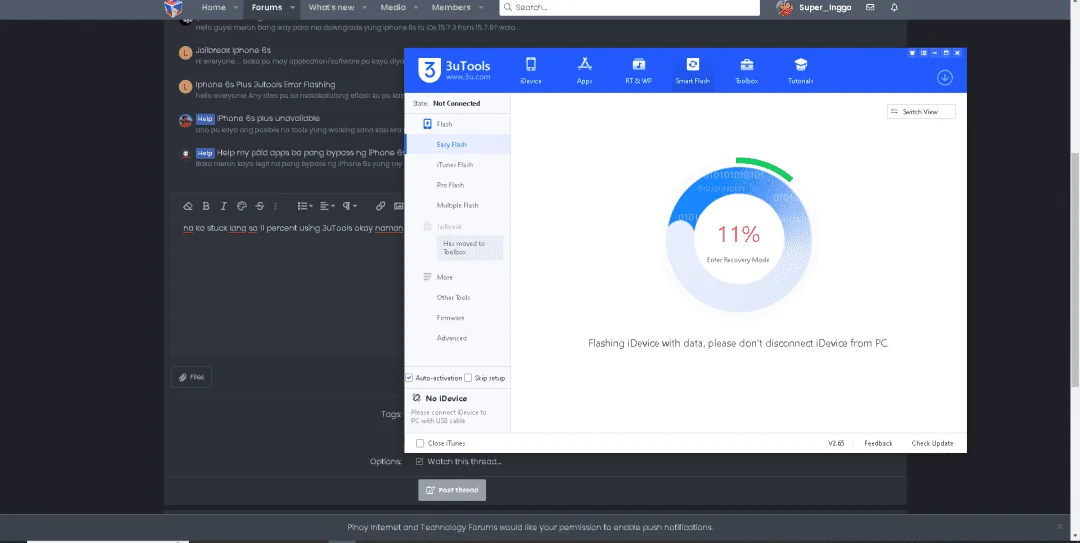Open more options vertical dots in editor
The image size is (1080, 543).
pos(276,206)
